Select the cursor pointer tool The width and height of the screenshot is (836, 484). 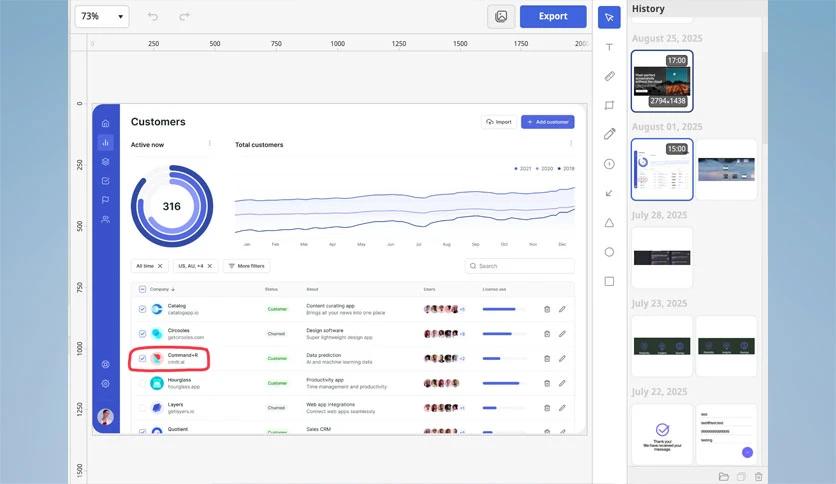click(x=609, y=18)
